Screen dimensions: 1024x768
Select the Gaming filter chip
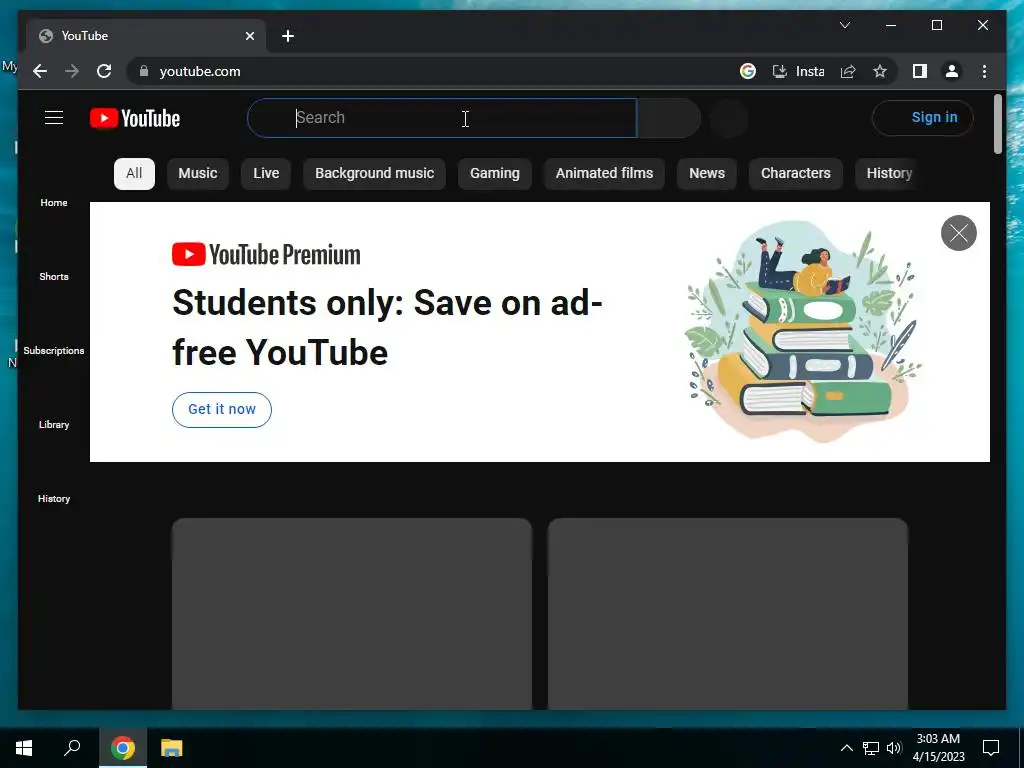click(495, 174)
